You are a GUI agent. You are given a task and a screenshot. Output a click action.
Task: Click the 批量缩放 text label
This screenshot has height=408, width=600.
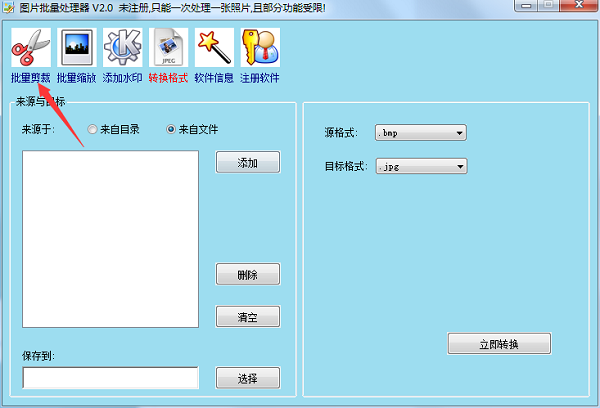pos(77,78)
